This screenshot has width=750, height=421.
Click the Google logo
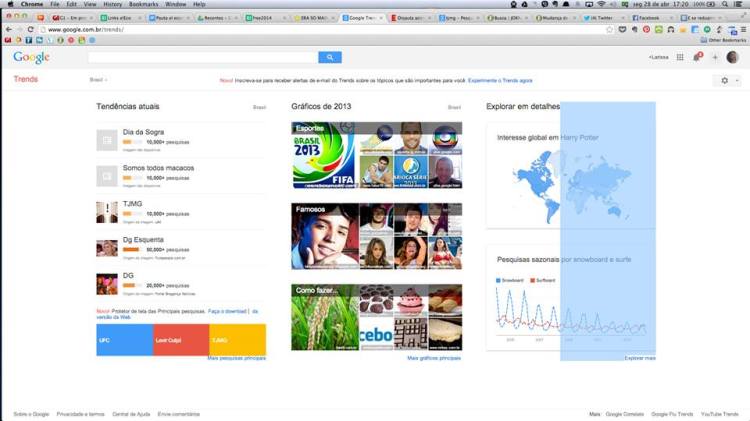point(32,57)
